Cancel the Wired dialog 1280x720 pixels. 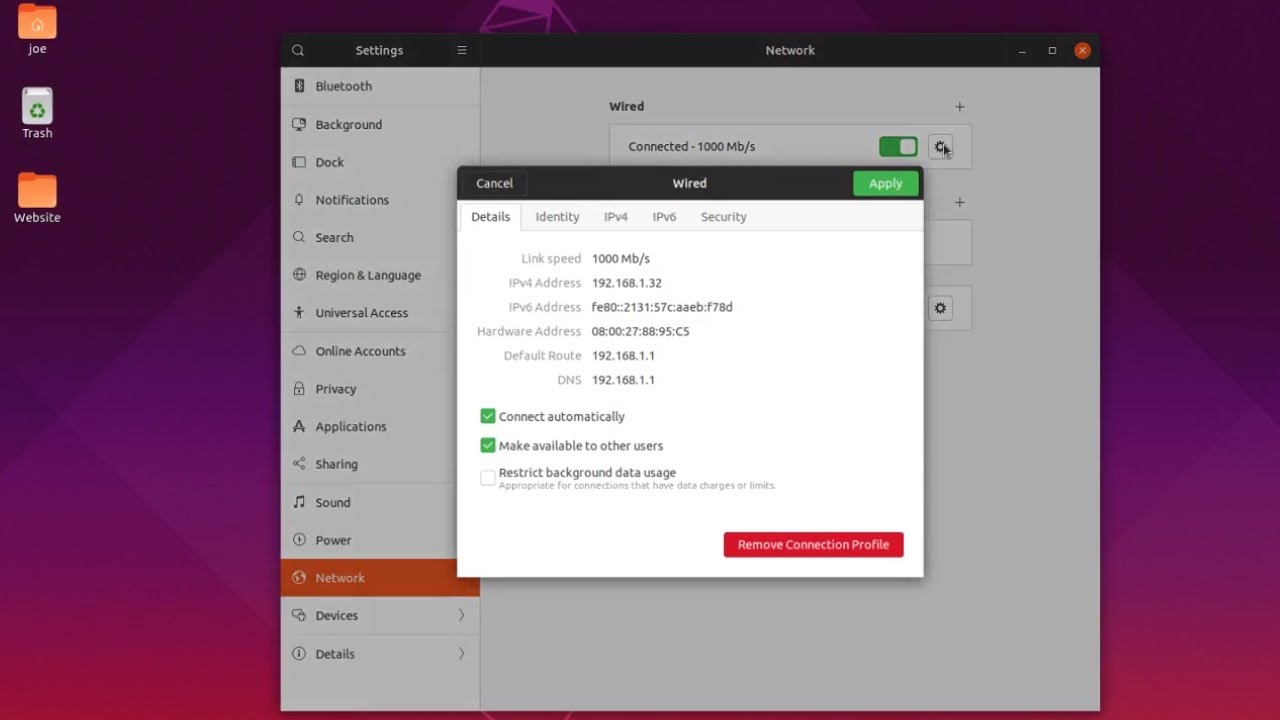click(x=494, y=183)
